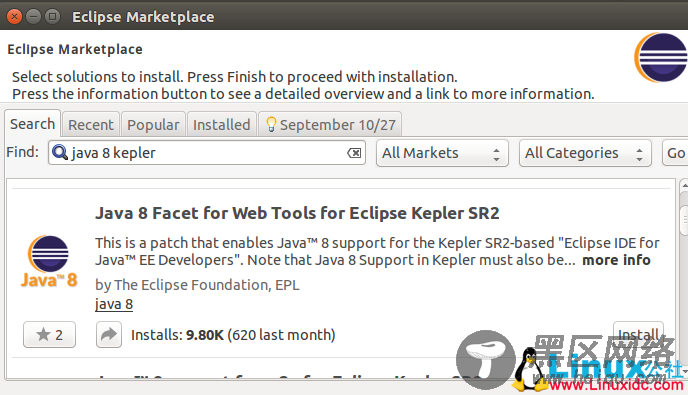Open the All Categories dropdown
This screenshot has width=688, height=395.
coord(585,153)
